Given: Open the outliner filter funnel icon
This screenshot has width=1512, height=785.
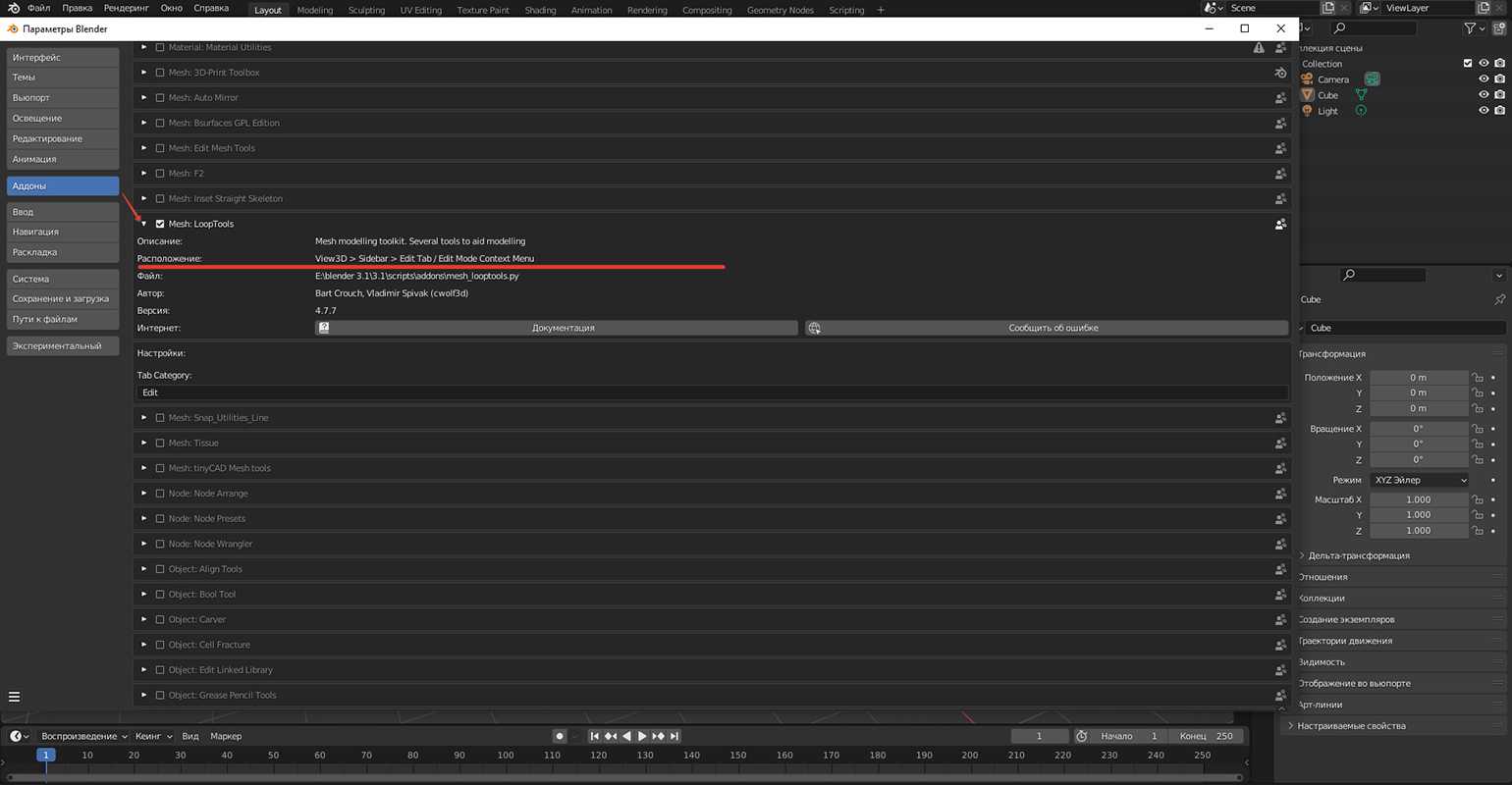Looking at the screenshot, I should pyautogui.click(x=1470, y=28).
